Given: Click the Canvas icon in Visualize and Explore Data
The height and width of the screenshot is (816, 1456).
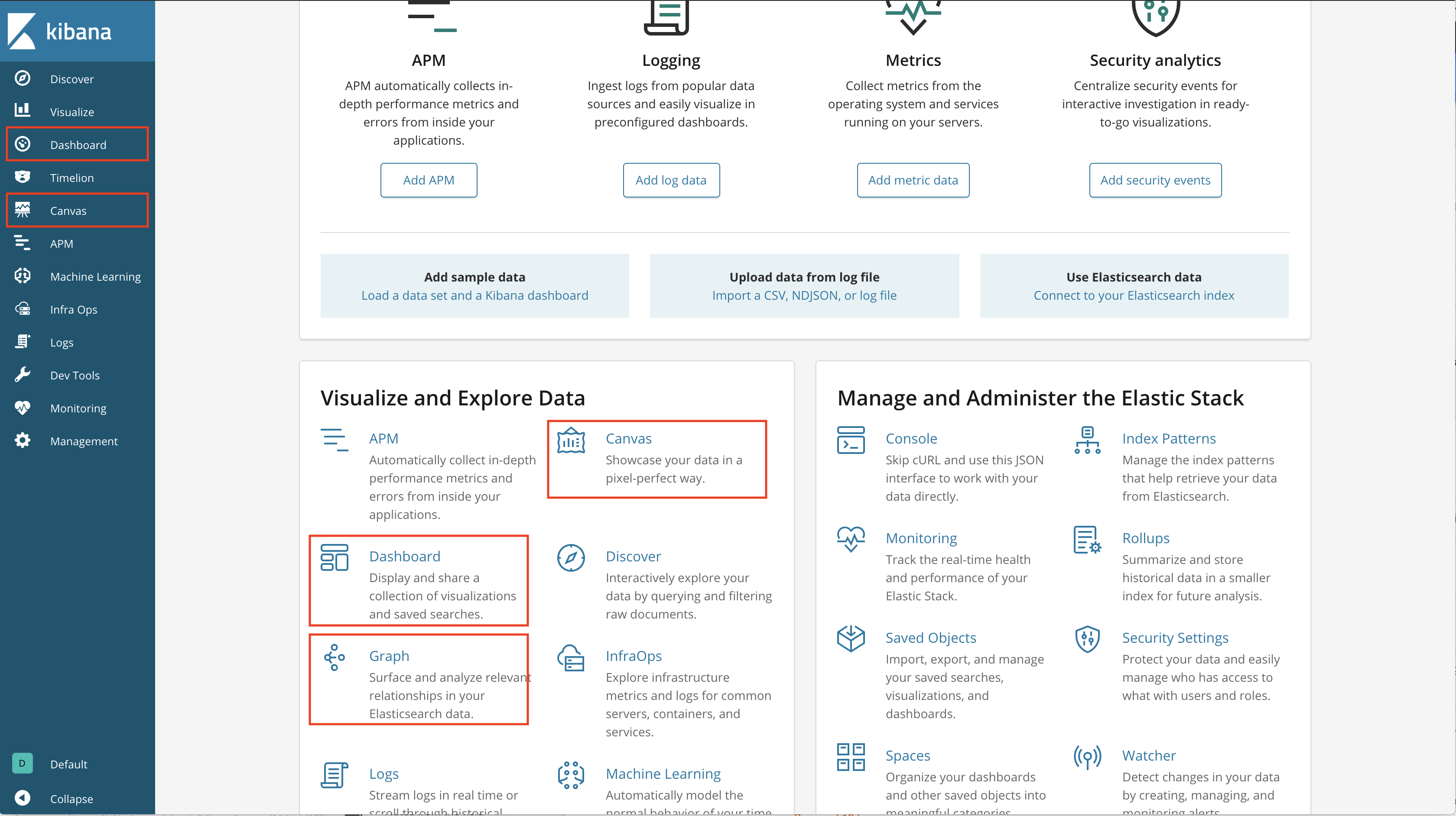Looking at the screenshot, I should [571, 441].
